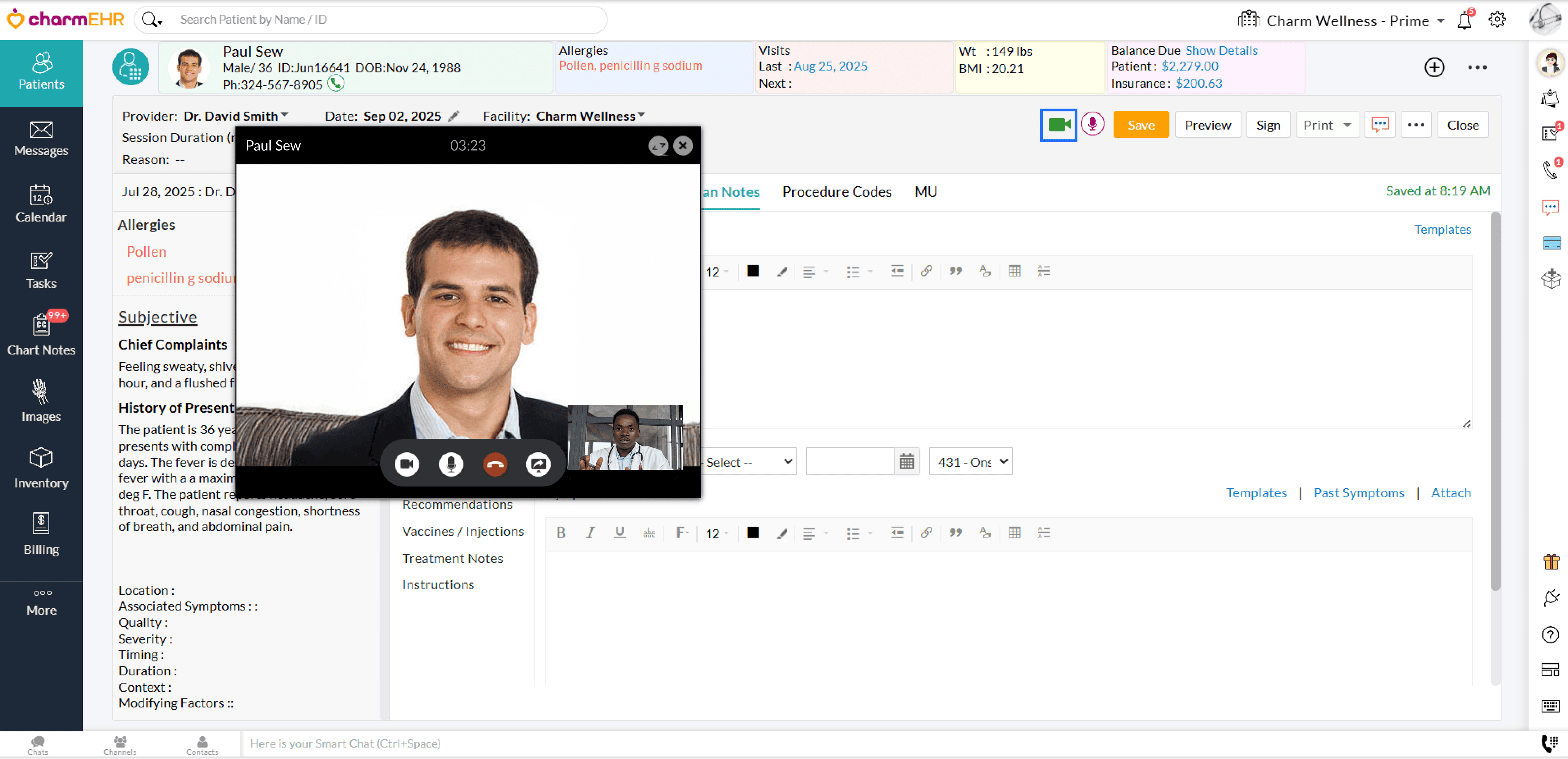Open the MU tab
Screen dimensions: 1568x759
pos(925,192)
